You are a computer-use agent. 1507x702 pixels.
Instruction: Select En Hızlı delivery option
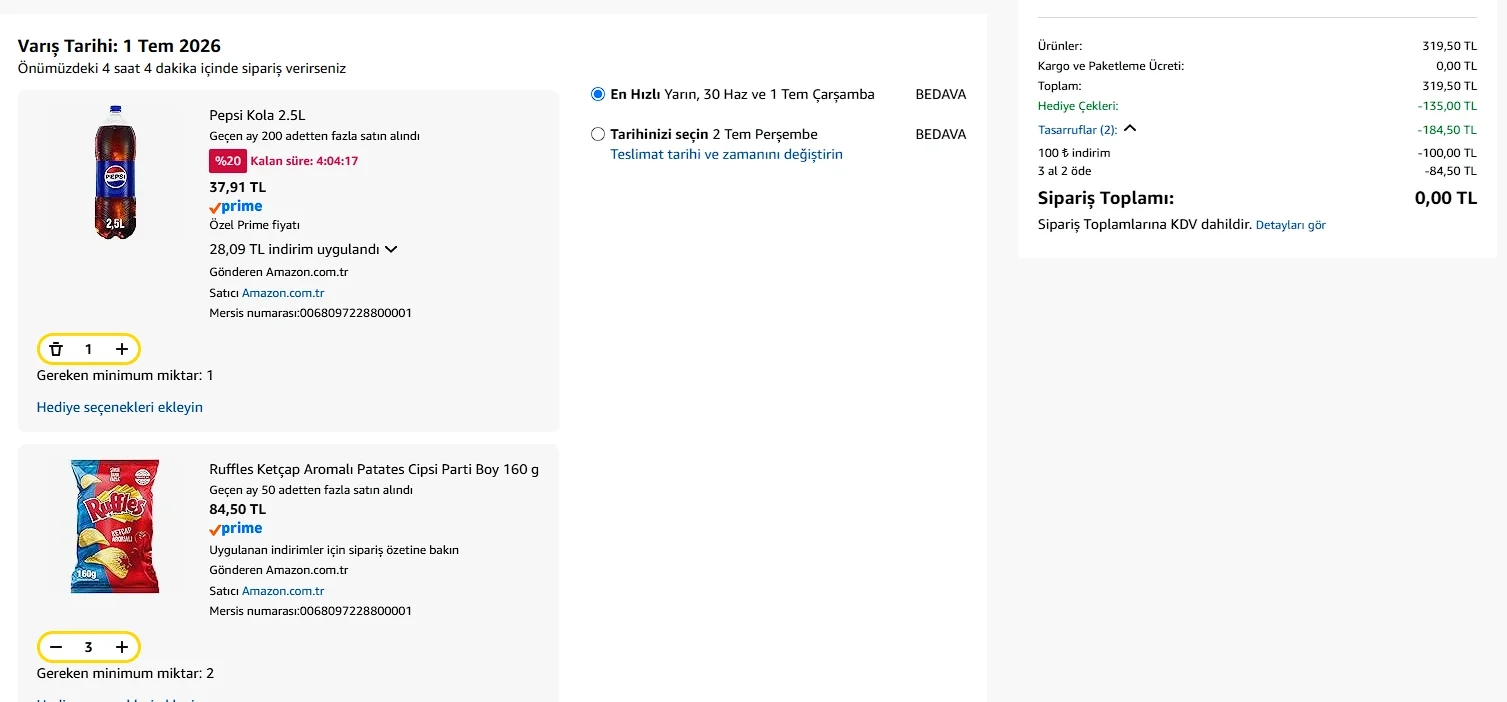click(x=598, y=94)
